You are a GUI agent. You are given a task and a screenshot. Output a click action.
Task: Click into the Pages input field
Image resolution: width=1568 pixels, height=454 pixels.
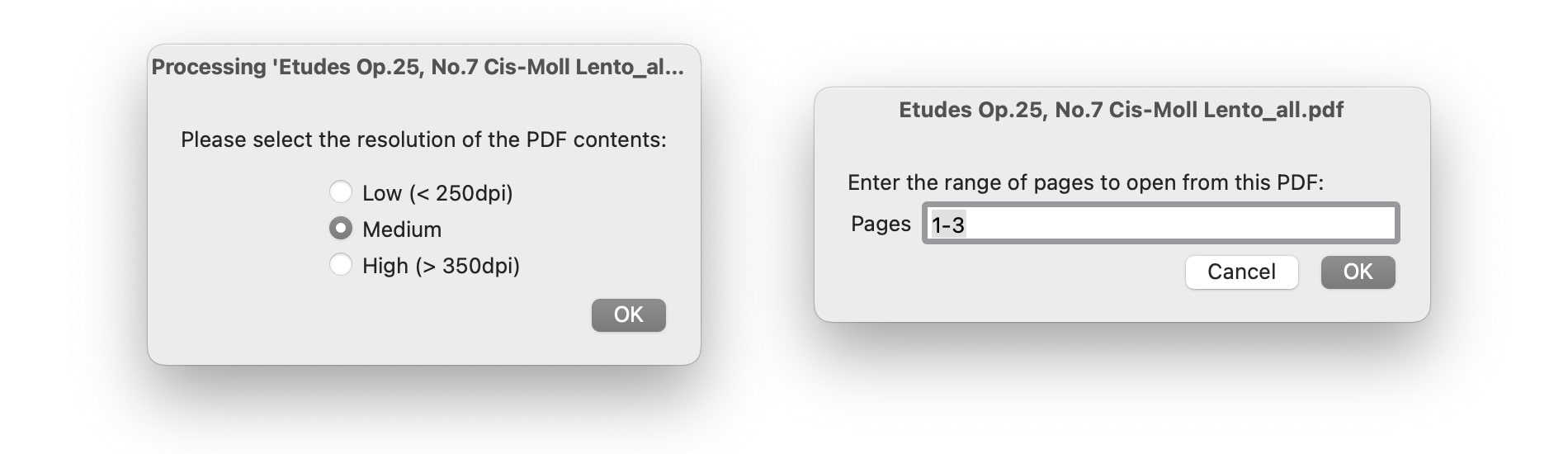(x=1159, y=224)
